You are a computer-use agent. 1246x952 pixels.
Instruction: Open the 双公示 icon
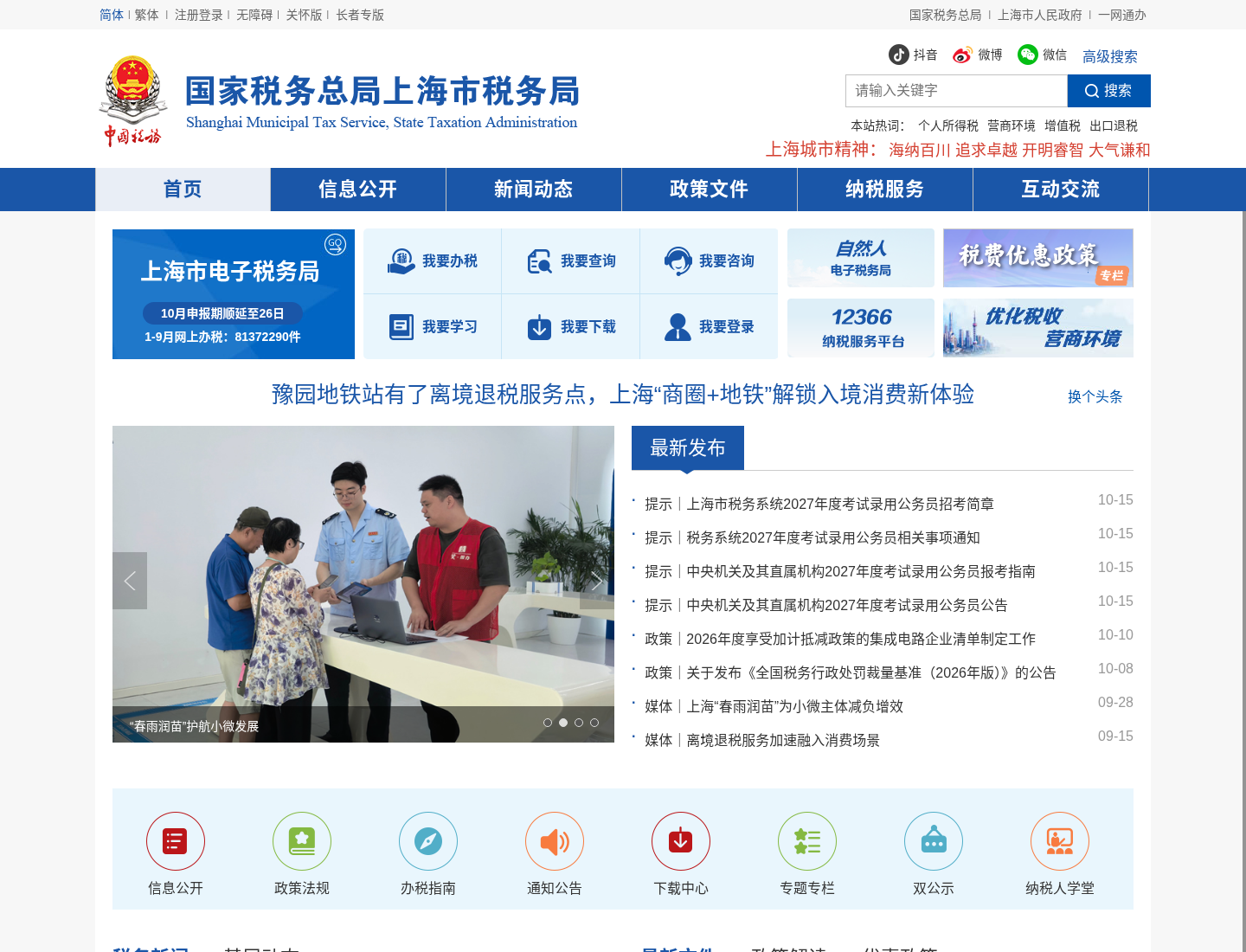934,841
